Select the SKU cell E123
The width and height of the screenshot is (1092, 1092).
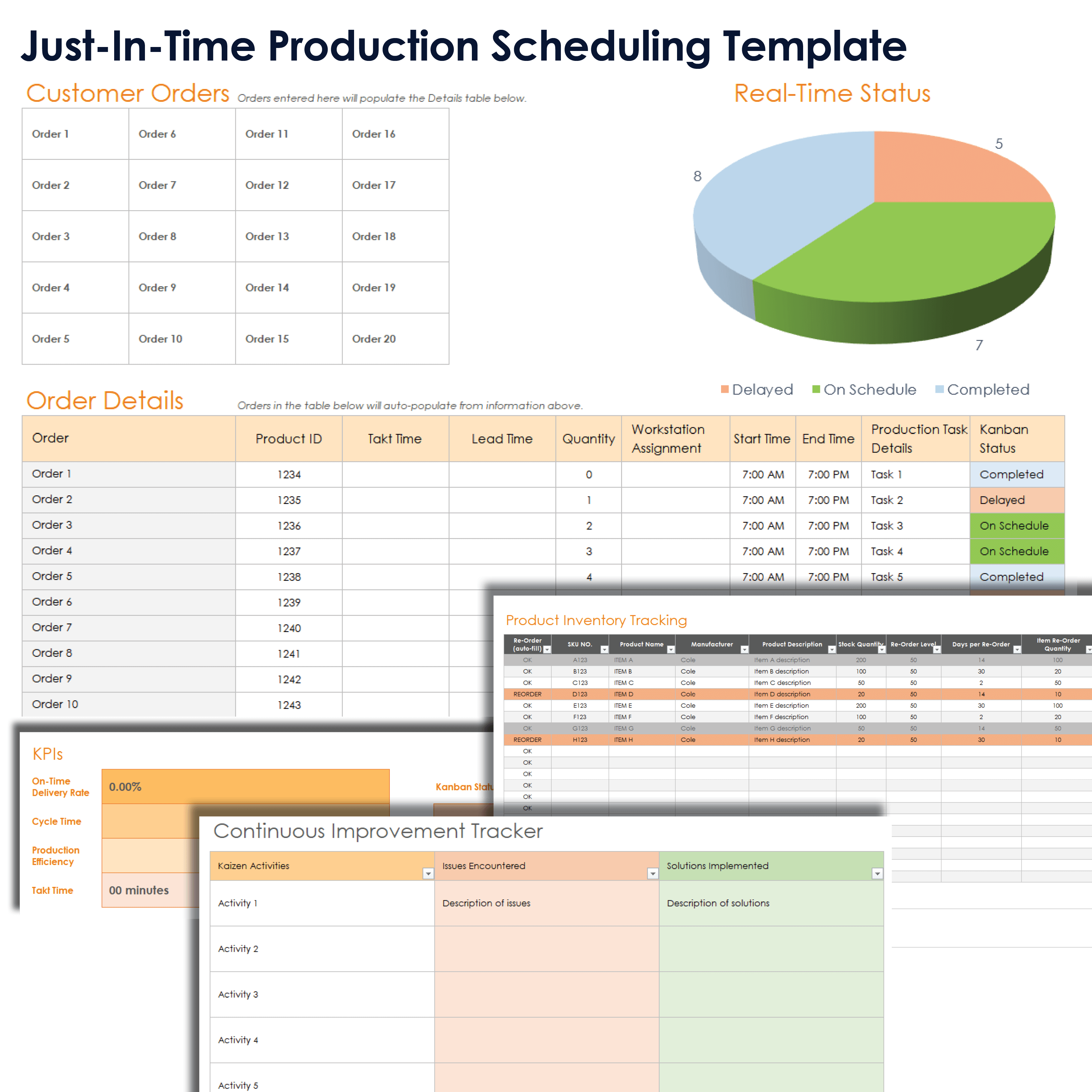click(x=580, y=705)
